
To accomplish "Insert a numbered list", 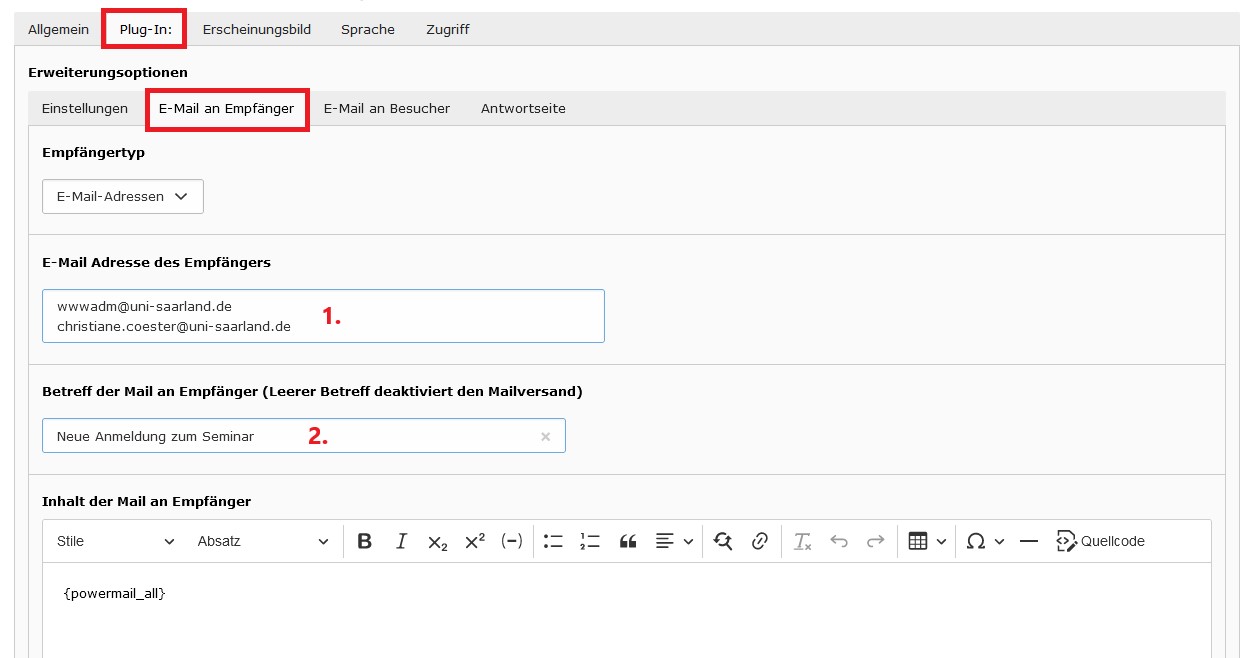I will pos(590,541).
